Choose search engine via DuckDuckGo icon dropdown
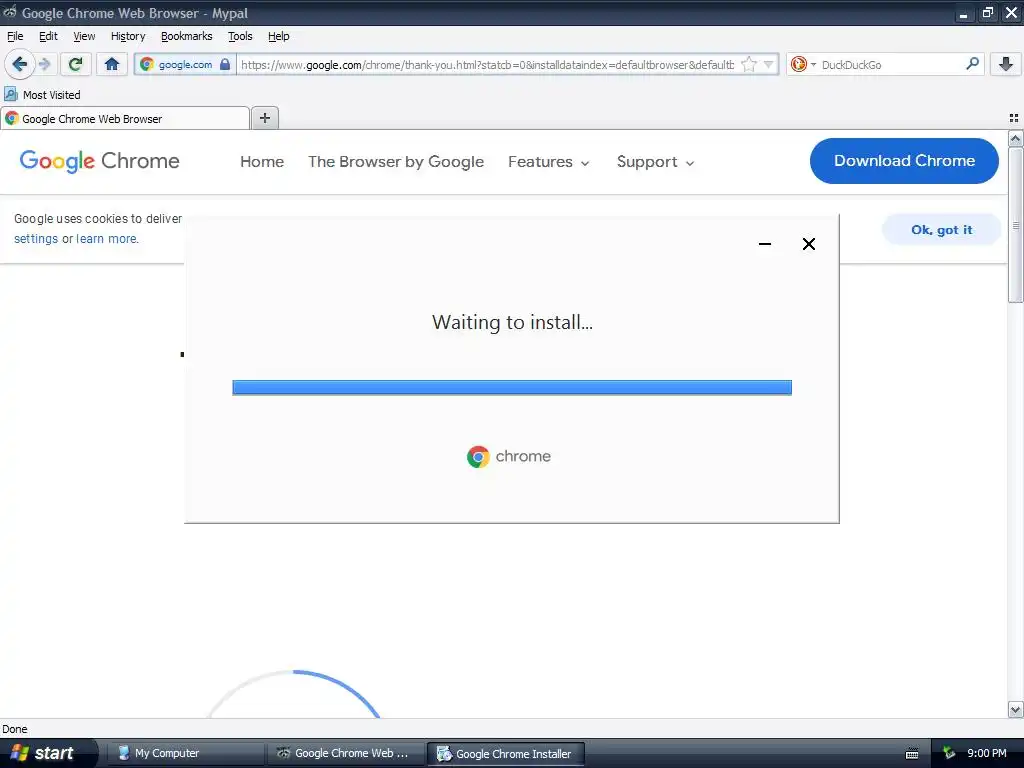This screenshot has height=768, width=1024. 803,64
